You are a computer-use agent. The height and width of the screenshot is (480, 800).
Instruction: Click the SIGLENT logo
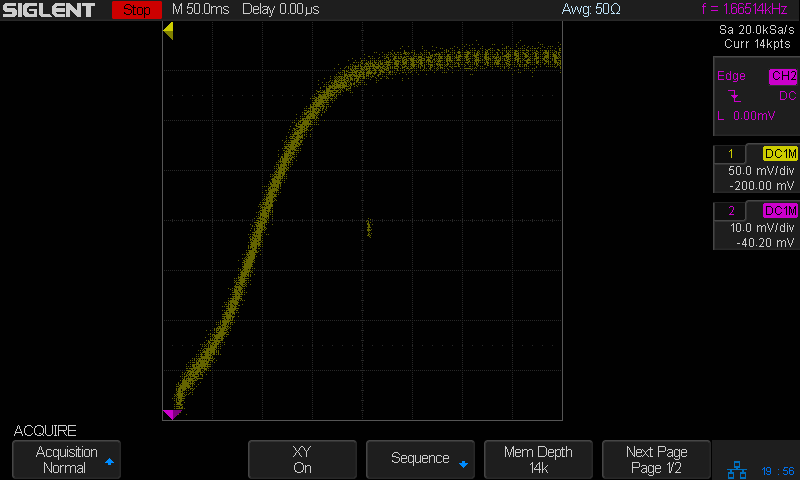click(48, 10)
